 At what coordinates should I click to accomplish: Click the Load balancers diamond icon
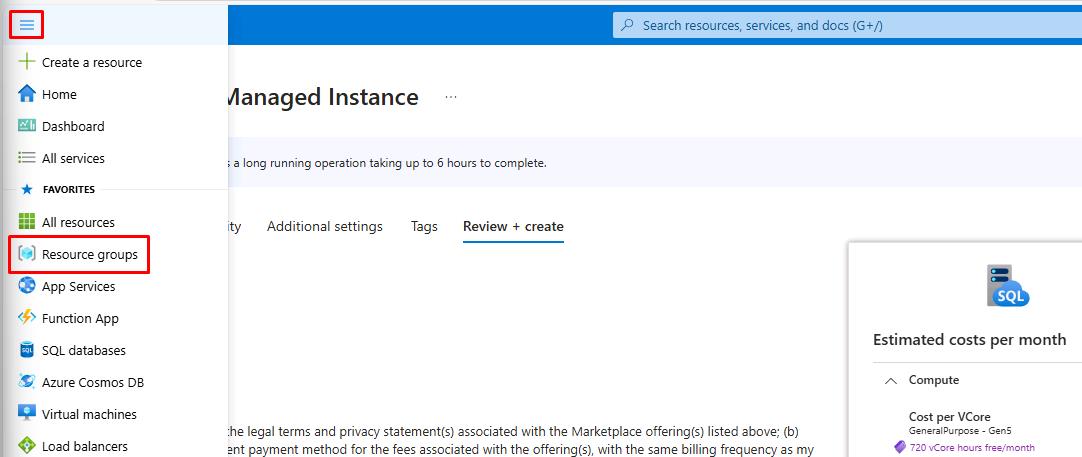pos(26,445)
